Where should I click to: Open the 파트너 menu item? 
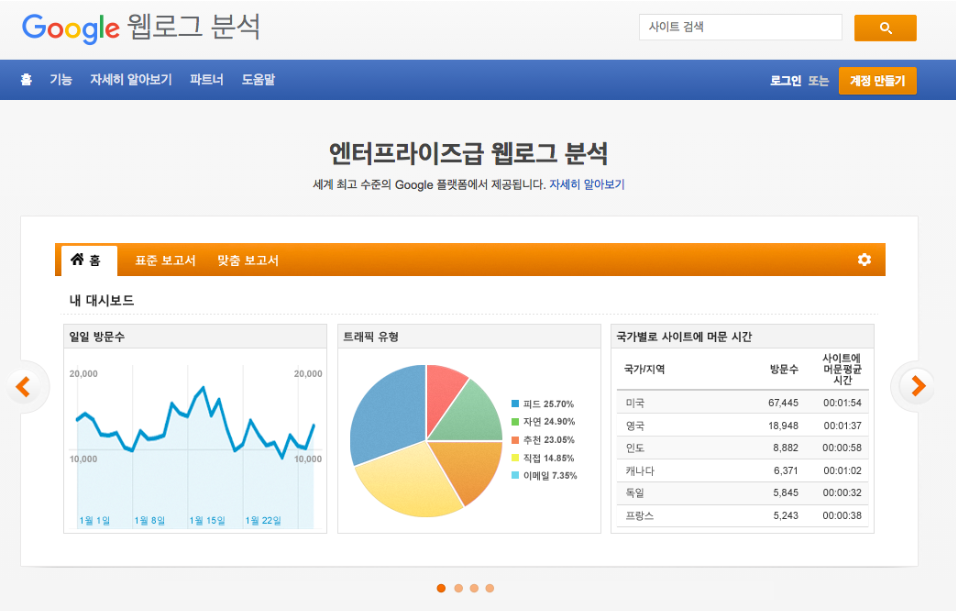click(x=207, y=79)
